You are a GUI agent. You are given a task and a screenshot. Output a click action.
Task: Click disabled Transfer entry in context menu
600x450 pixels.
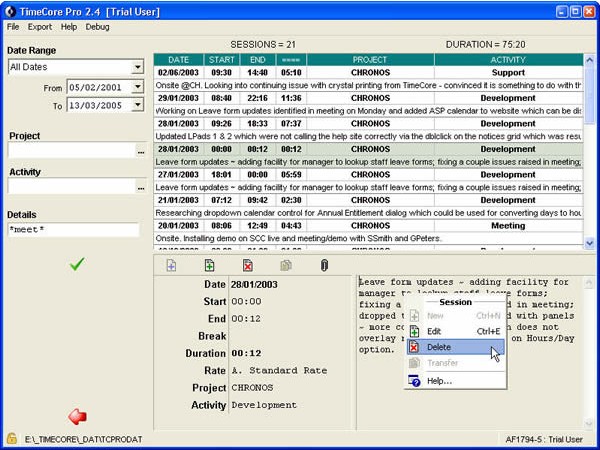[x=456, y=363]
